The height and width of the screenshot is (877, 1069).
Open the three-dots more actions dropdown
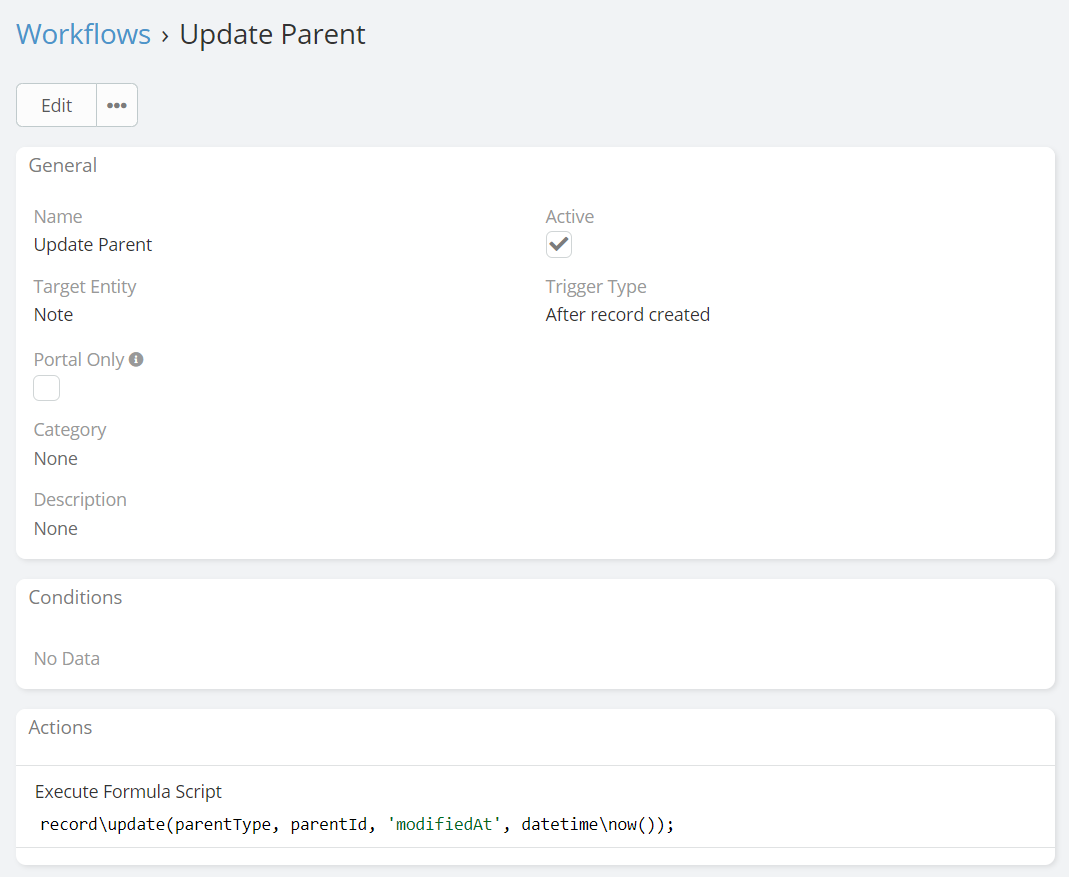point(117,105)
